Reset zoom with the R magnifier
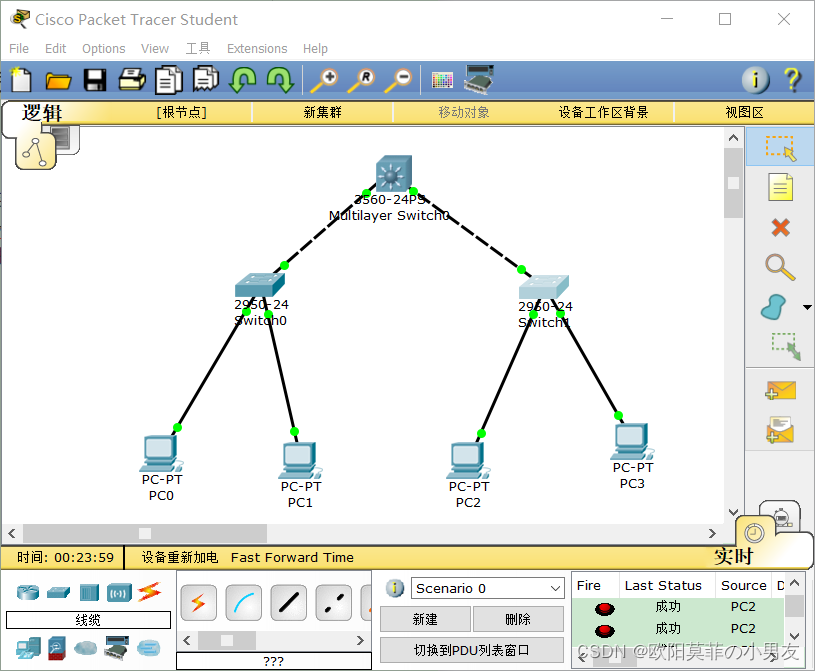Viewport: 815px width, 671px height. (x=361, y=81)
